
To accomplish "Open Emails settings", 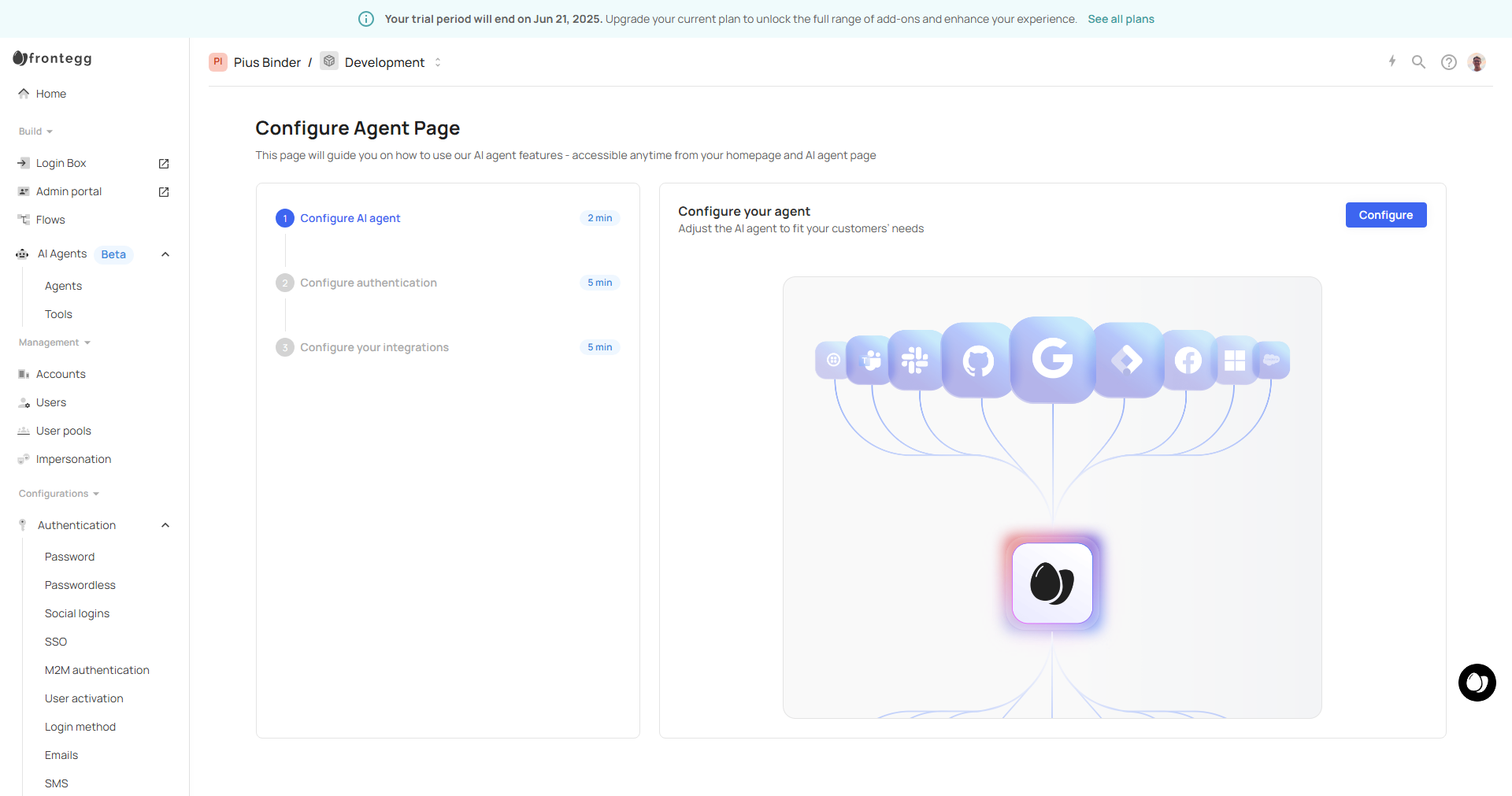I will (61, 755).
